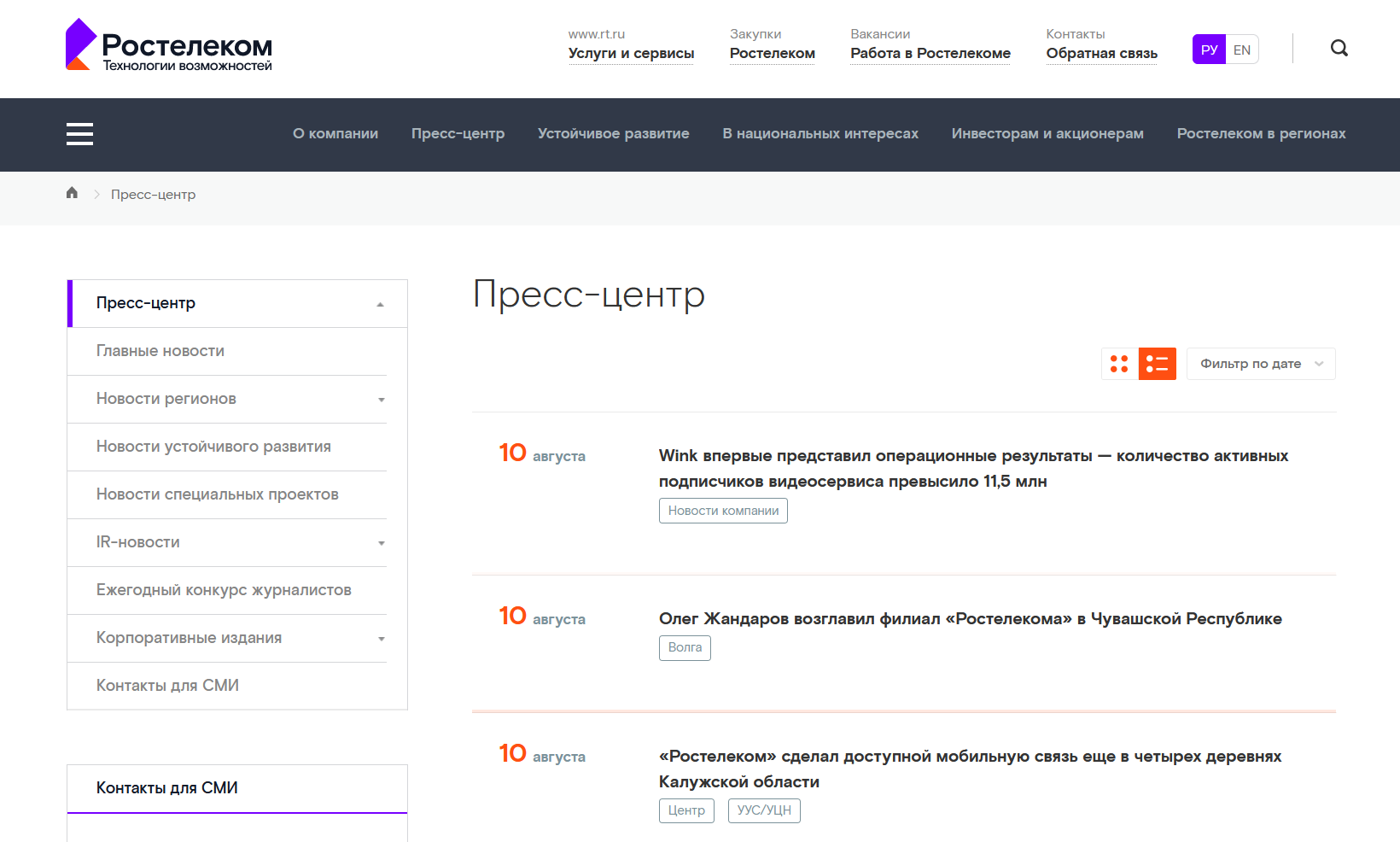Switch language to EN
Viewport: 1400px width, 842px height.
click(1242, 50)
